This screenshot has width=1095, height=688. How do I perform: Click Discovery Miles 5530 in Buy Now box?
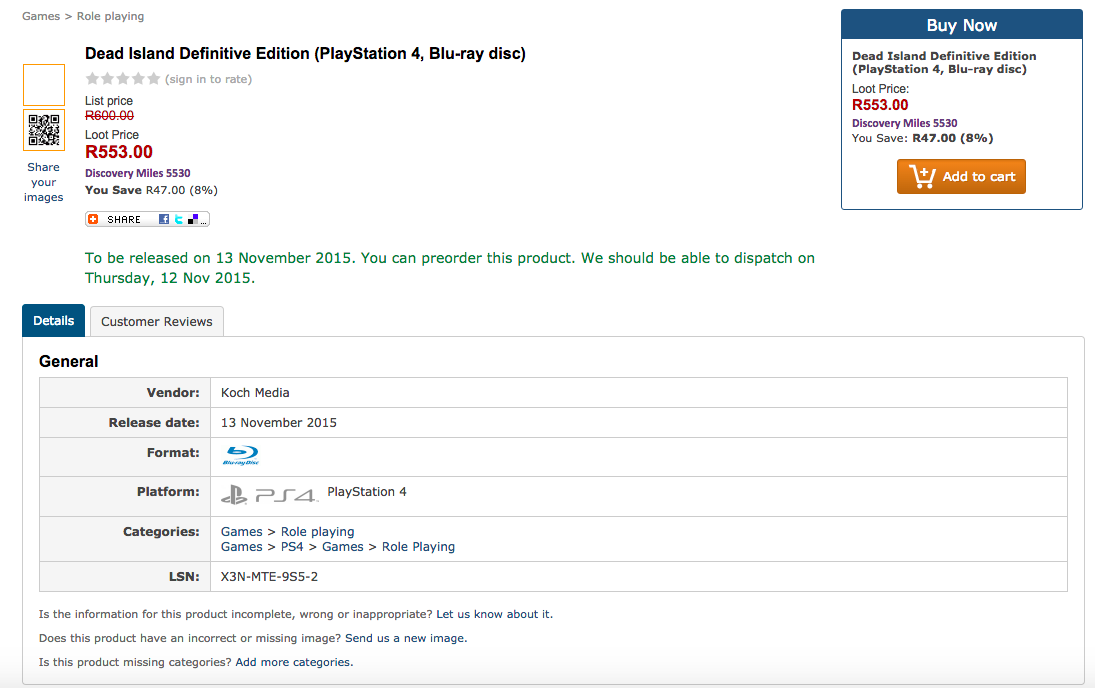[x=904, y=123]
